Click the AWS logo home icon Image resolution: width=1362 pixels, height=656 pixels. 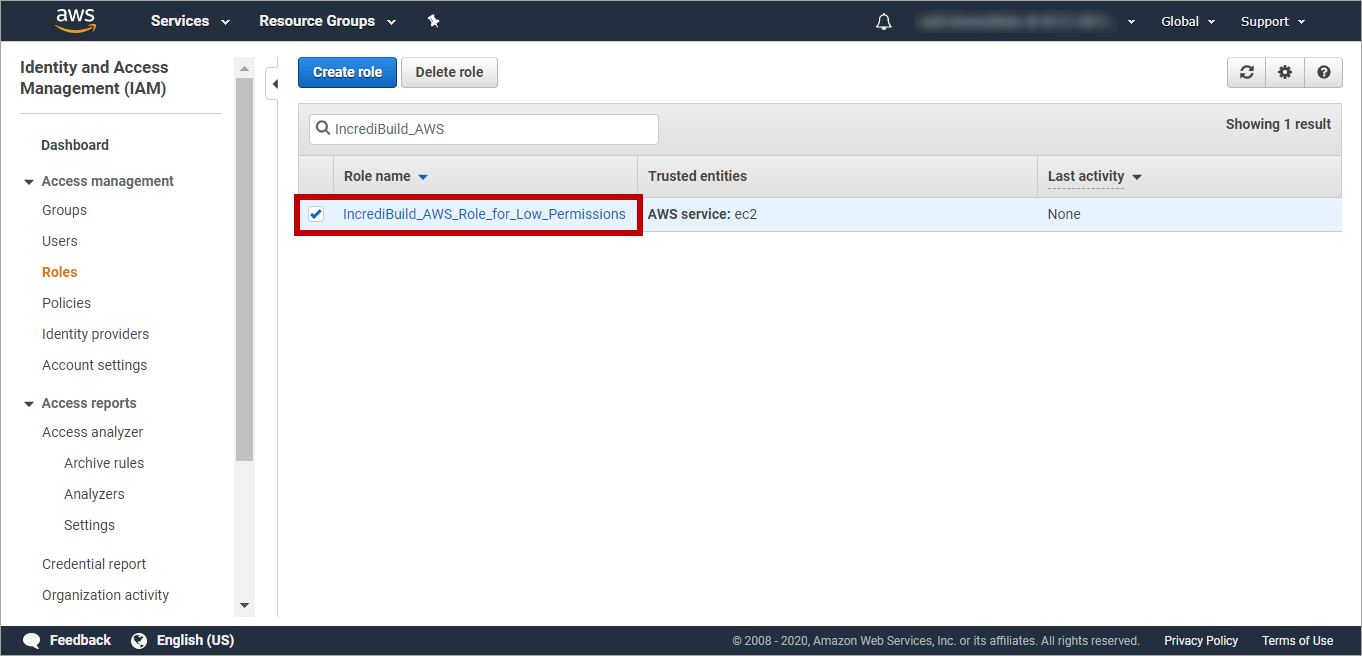[75, 20]
